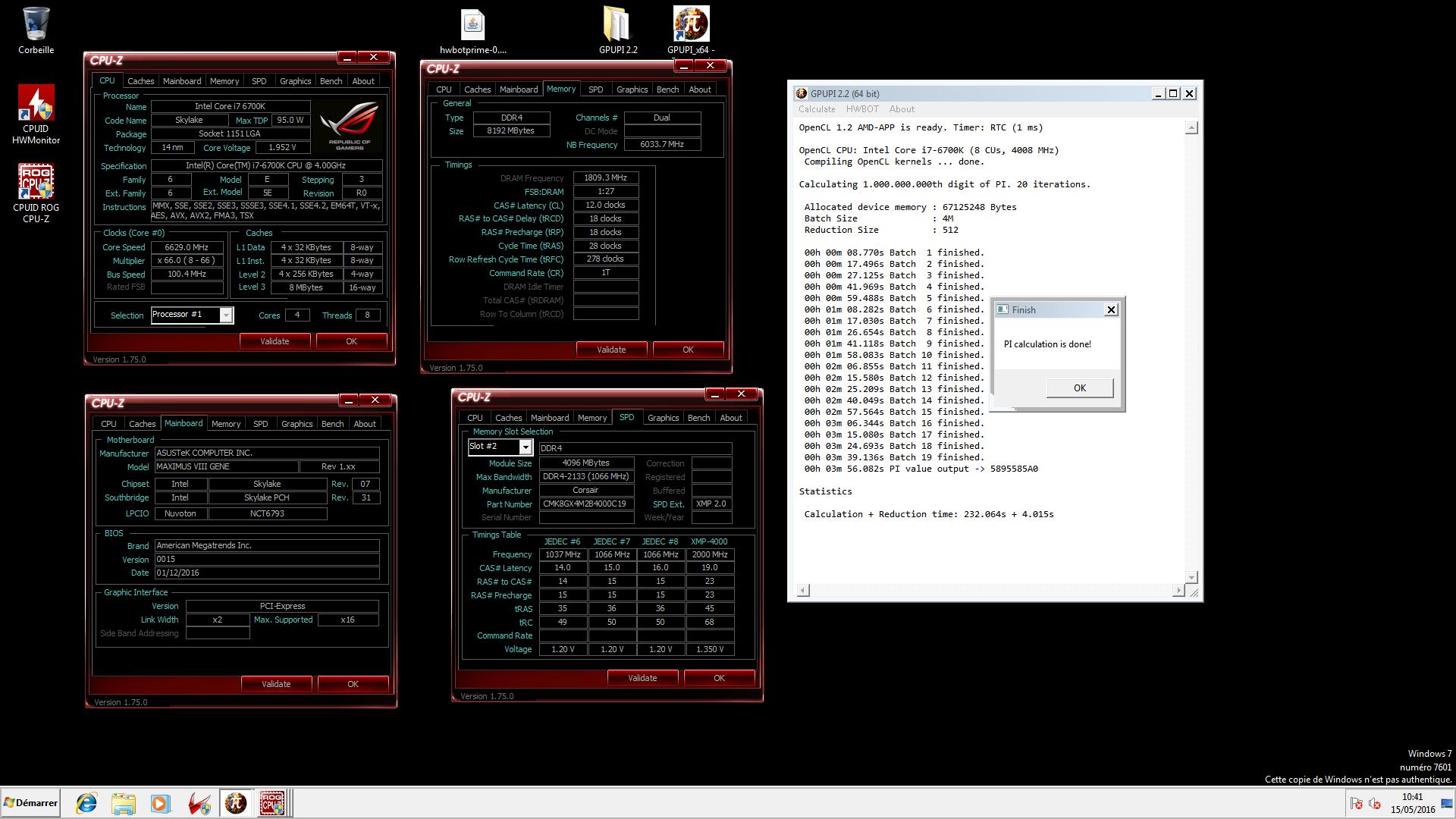Select Graphics tab in Mainboard window
The width and height of the screenshot is (1456, 819).
coord(297,424)
